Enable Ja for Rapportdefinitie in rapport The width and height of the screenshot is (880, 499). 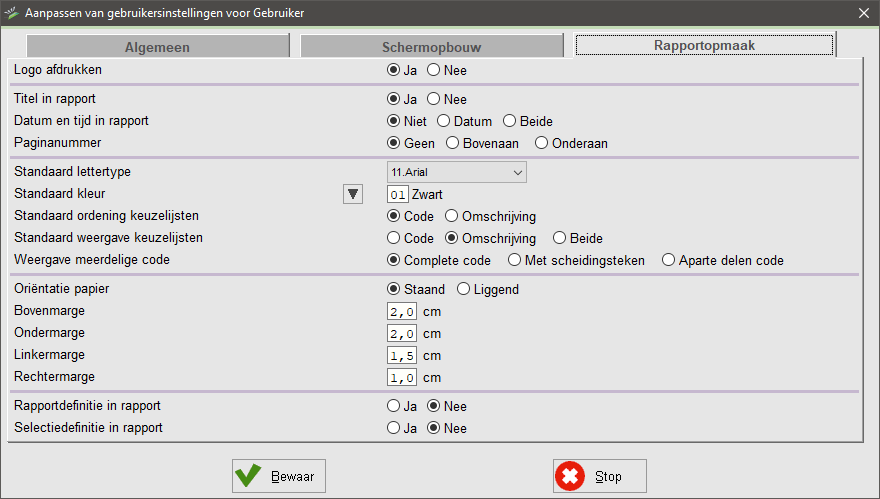point(394,406)
